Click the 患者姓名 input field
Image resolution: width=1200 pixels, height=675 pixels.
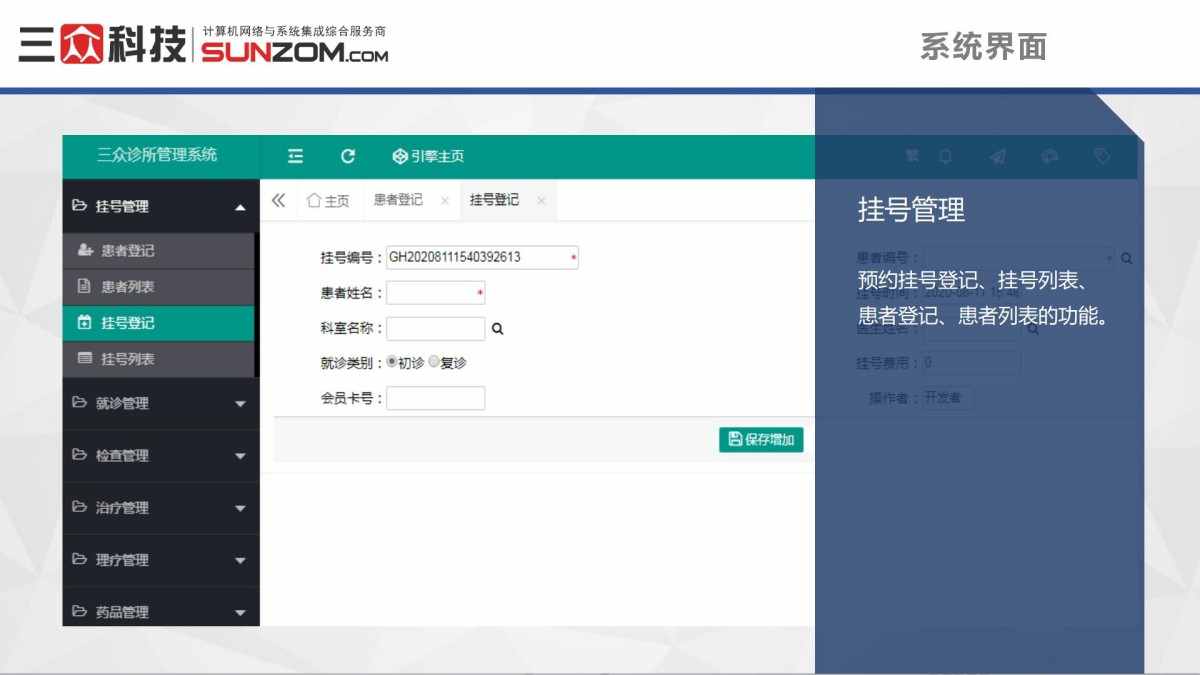pyautogui.click(x=435, y=292)
